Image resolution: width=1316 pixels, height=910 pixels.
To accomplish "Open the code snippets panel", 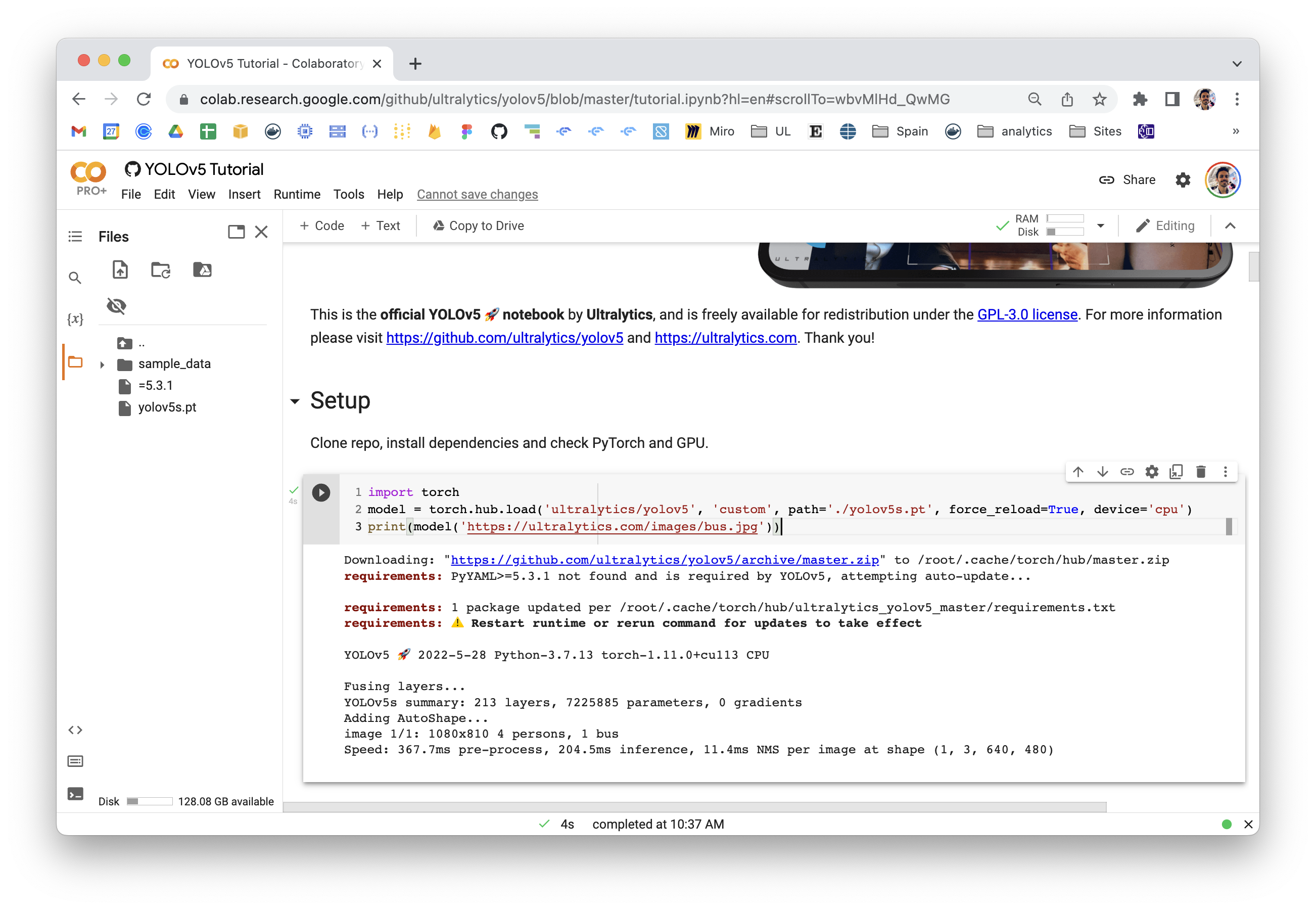I will pyautogui.click(x=75, y=730).
